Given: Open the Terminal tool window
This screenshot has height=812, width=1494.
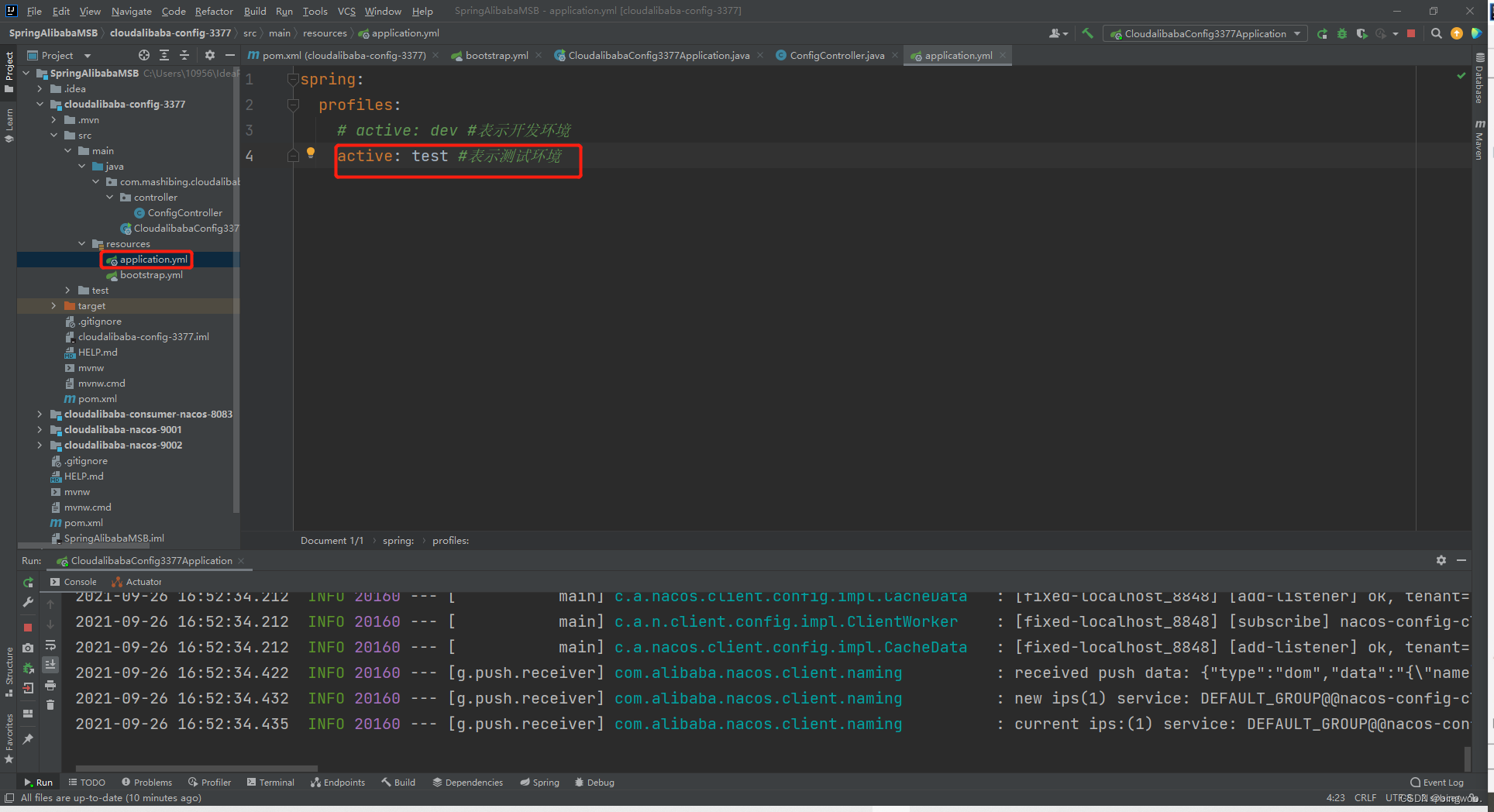Looking at the screenshot, I should point(270,782).
